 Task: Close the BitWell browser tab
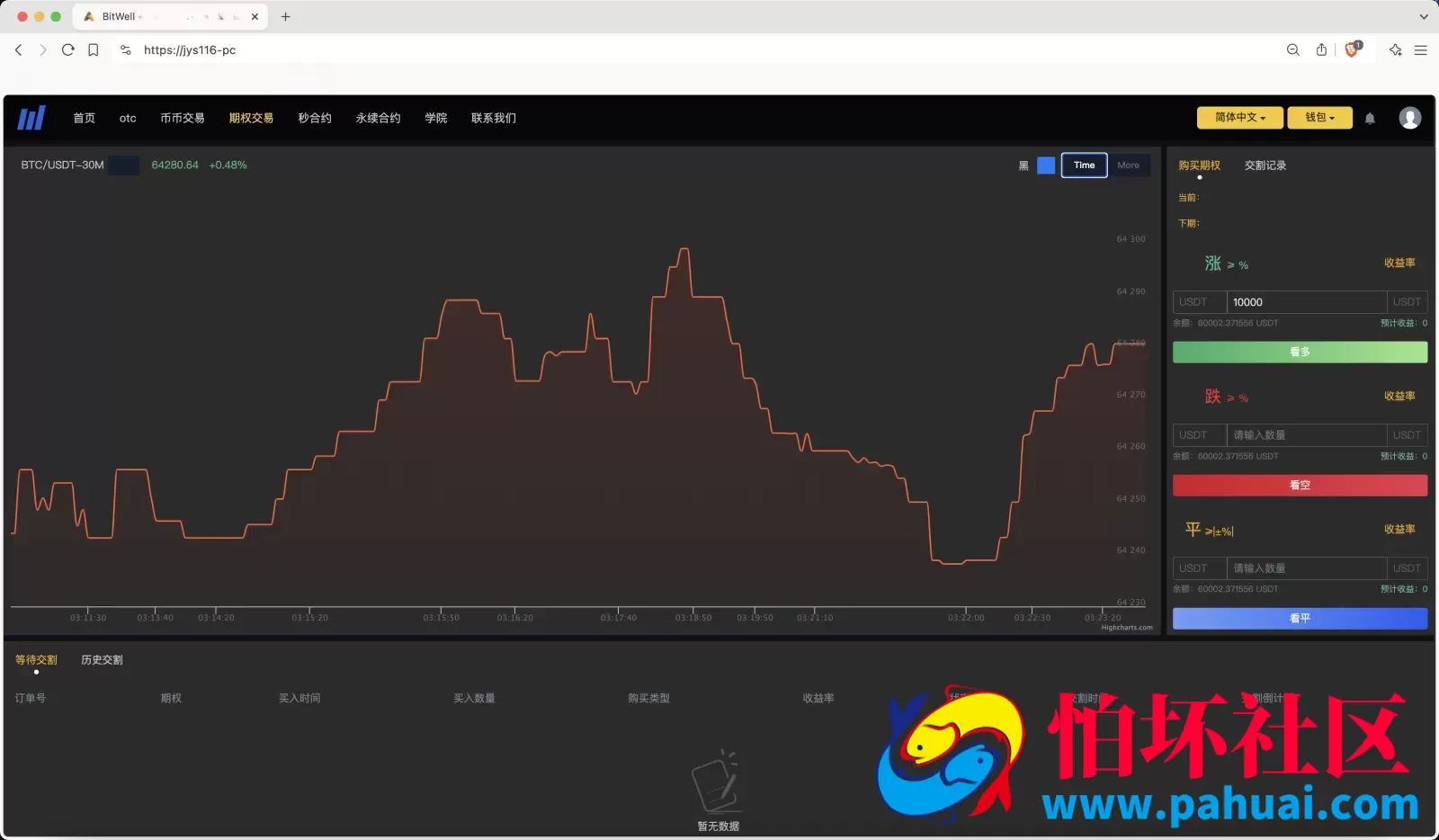[255, 16]
